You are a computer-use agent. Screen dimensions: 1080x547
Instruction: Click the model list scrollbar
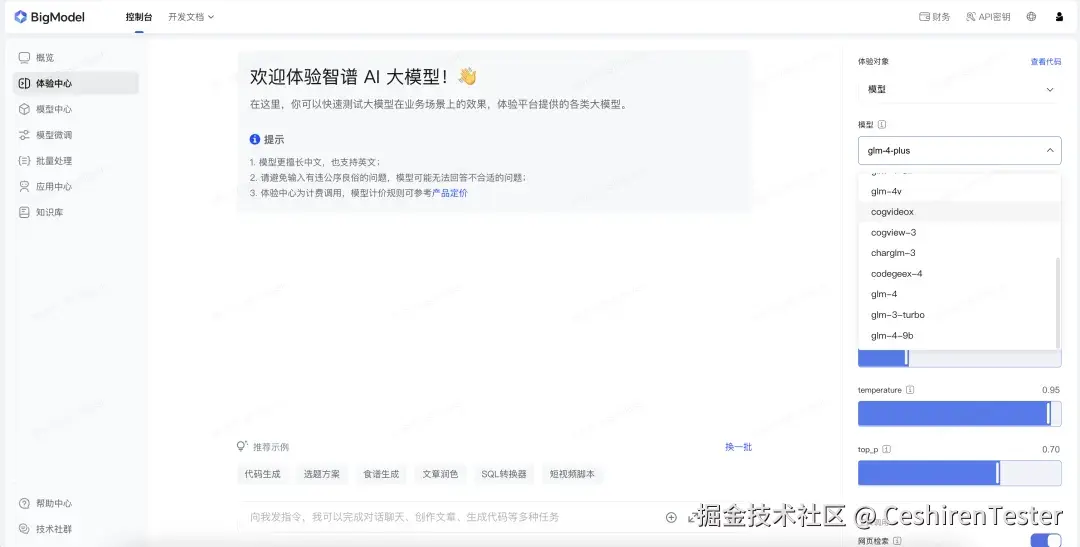click(1057, 303)
